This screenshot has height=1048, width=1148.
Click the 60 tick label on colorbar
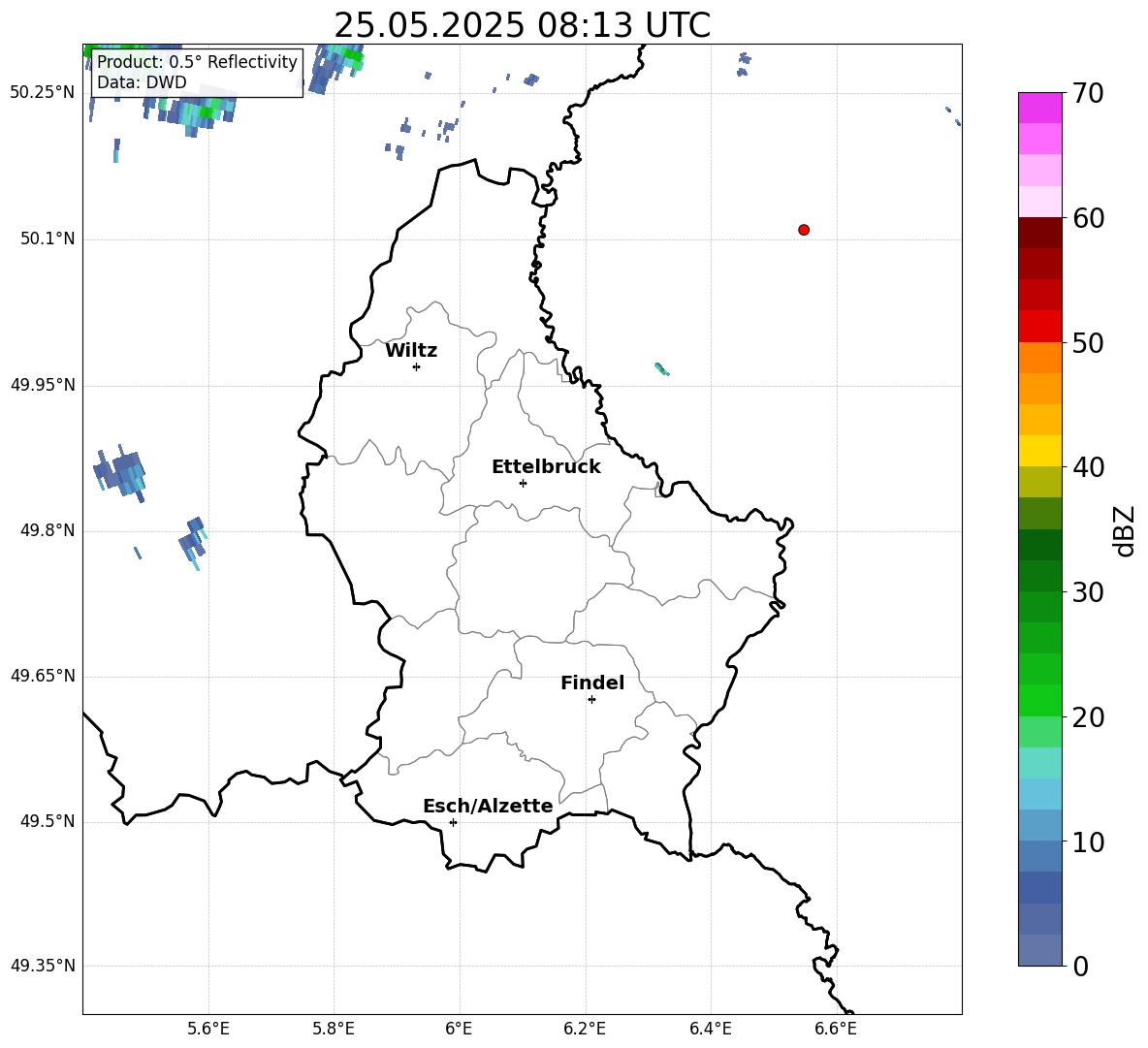click(1088, 218)
